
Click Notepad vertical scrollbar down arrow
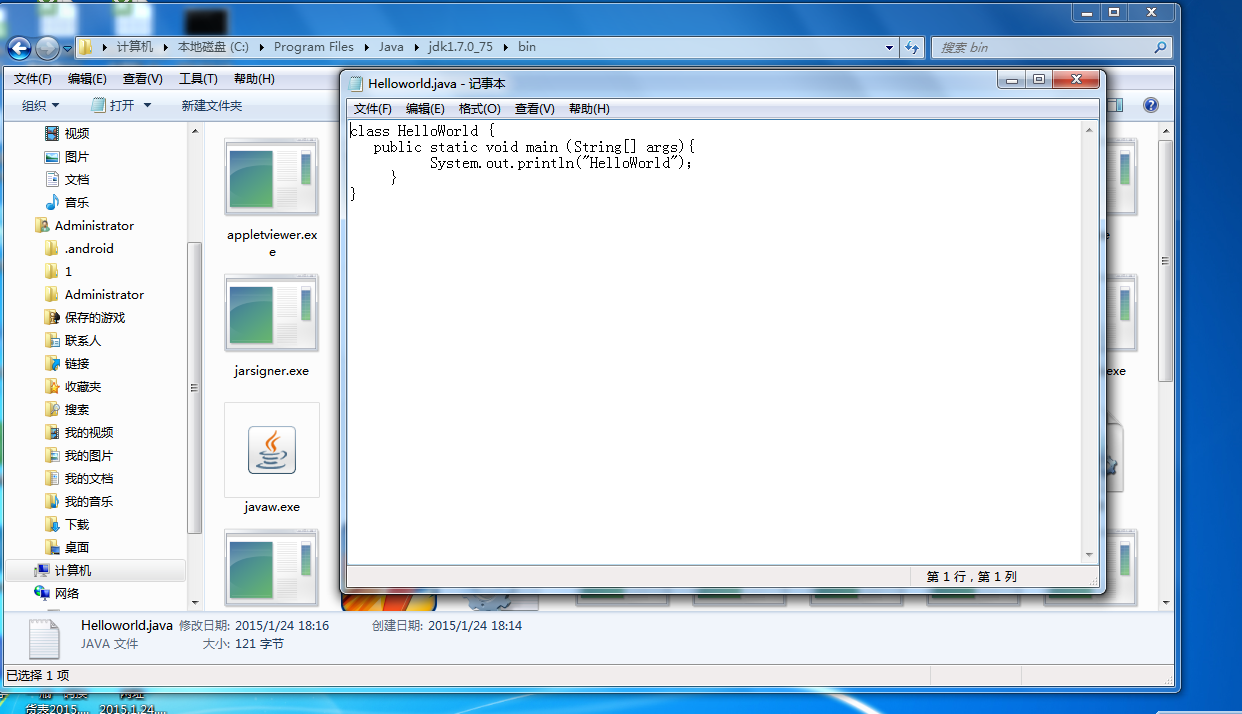pyautogui.click(x=1090, y=555)
